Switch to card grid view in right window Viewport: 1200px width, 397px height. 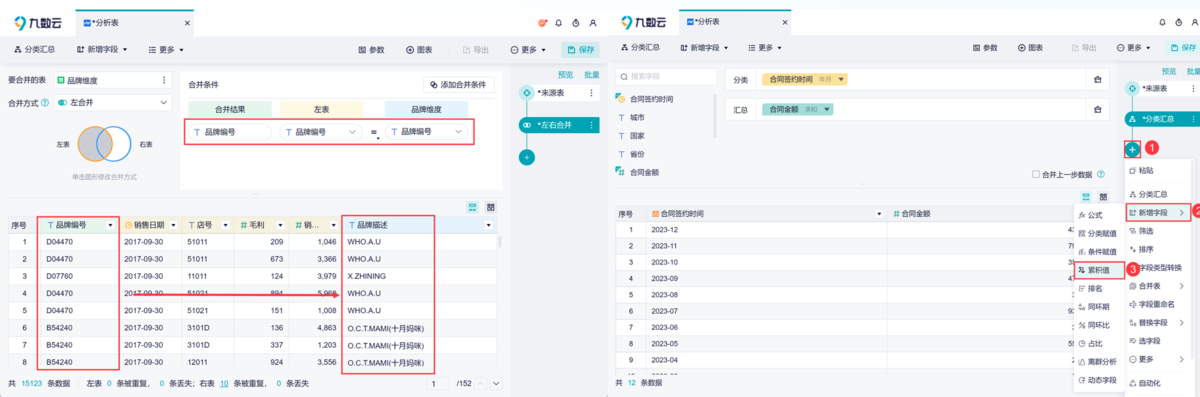(1103, 198)
